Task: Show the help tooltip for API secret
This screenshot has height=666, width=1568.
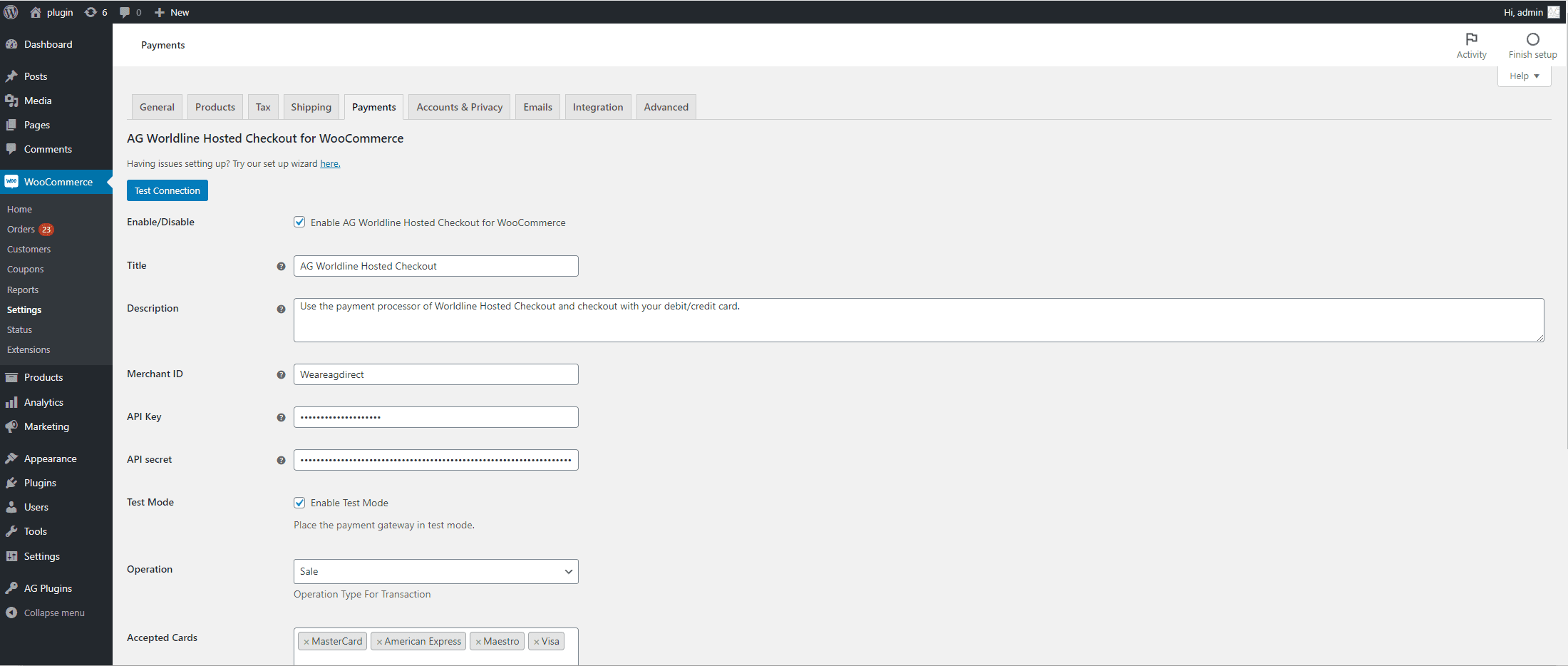Action: tap(281, 460)
